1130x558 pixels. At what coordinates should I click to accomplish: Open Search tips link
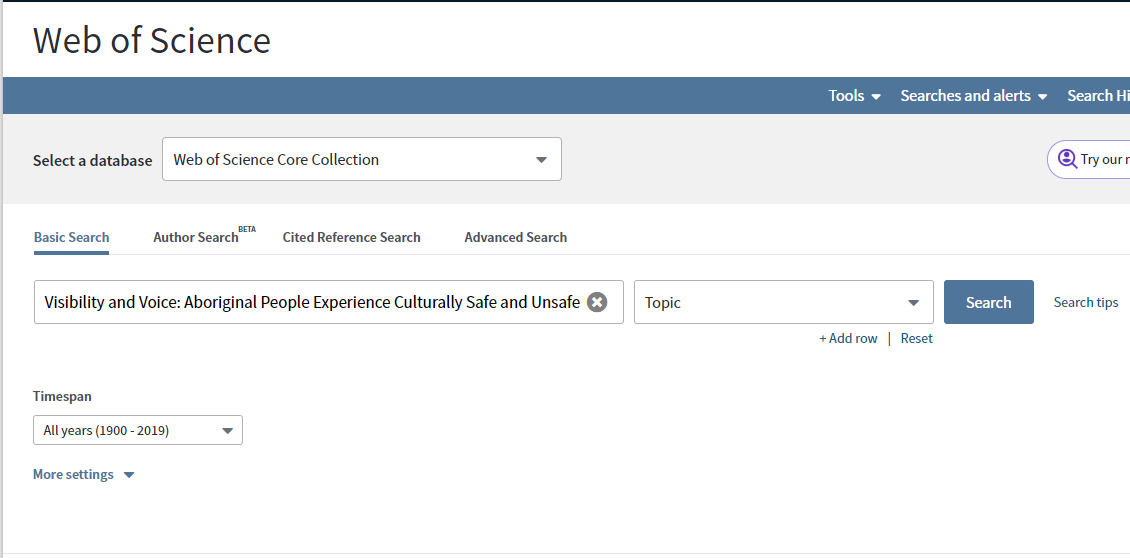pyautogui.click(x=1085, y=302)
